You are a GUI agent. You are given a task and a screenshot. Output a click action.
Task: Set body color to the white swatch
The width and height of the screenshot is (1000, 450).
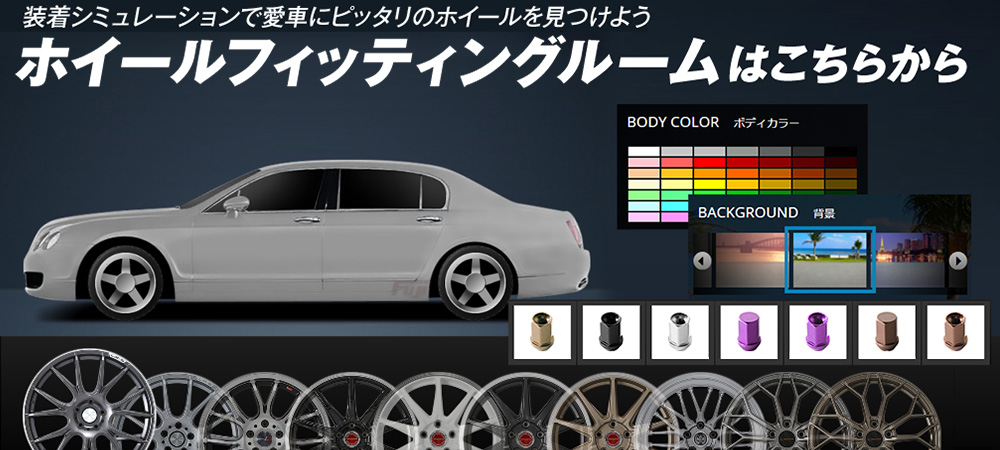click(643, 152)
